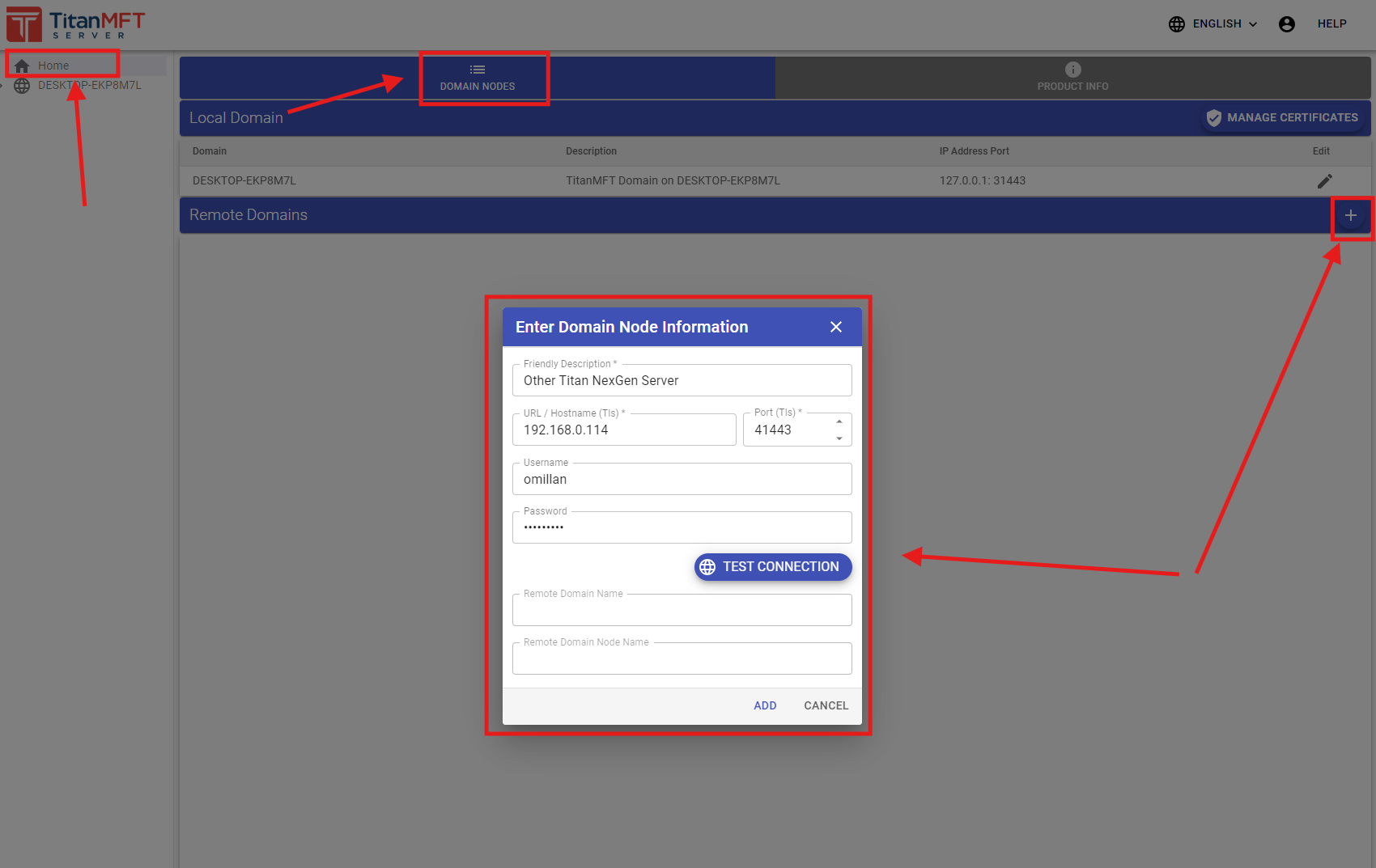The height and width of the screenshot is (868, 1376).
Task: Add a remote domain with plus icon
Action: (x=1350, y=215)
